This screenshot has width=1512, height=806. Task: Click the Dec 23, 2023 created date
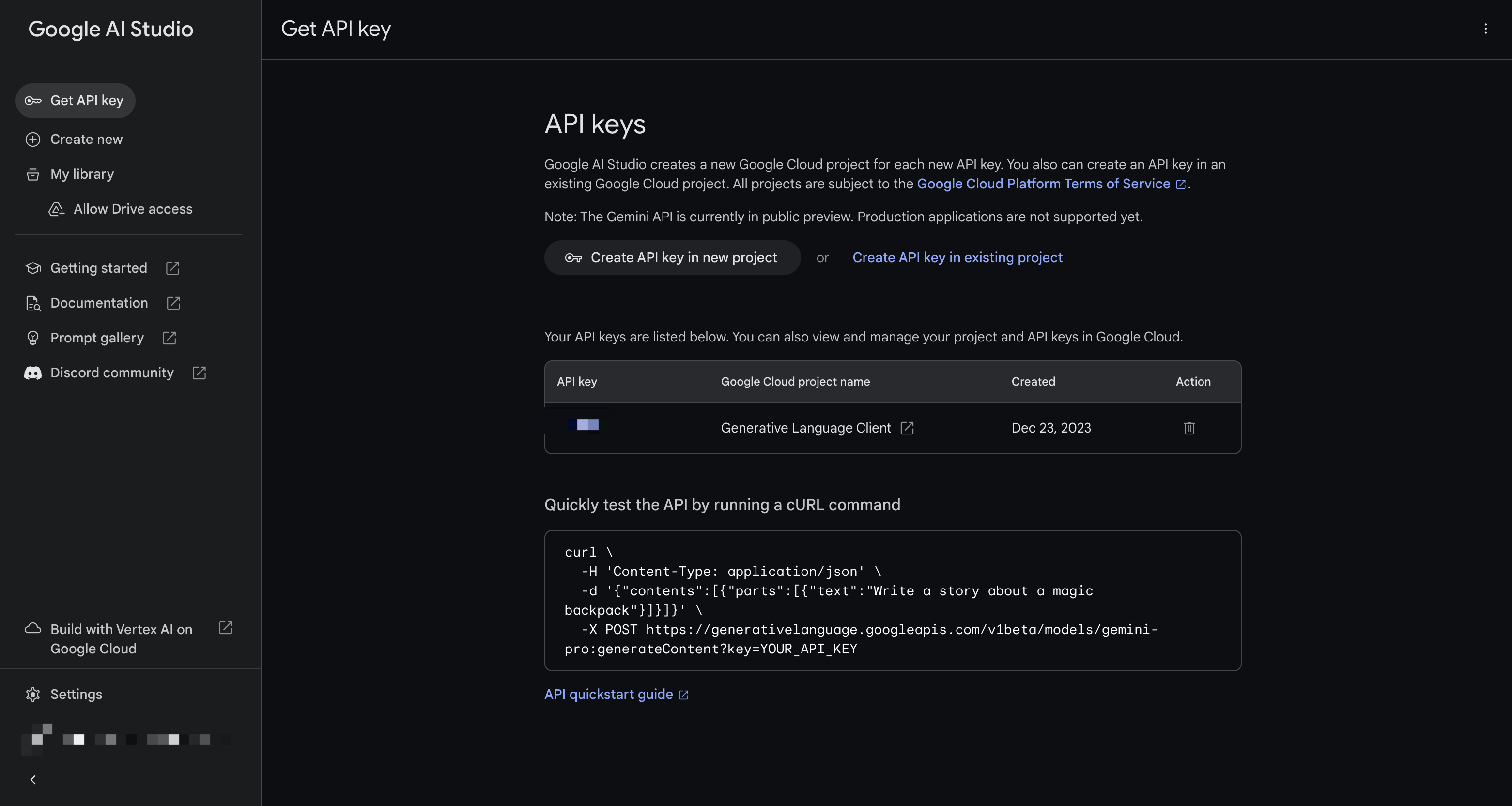[x=1050, y=428]
